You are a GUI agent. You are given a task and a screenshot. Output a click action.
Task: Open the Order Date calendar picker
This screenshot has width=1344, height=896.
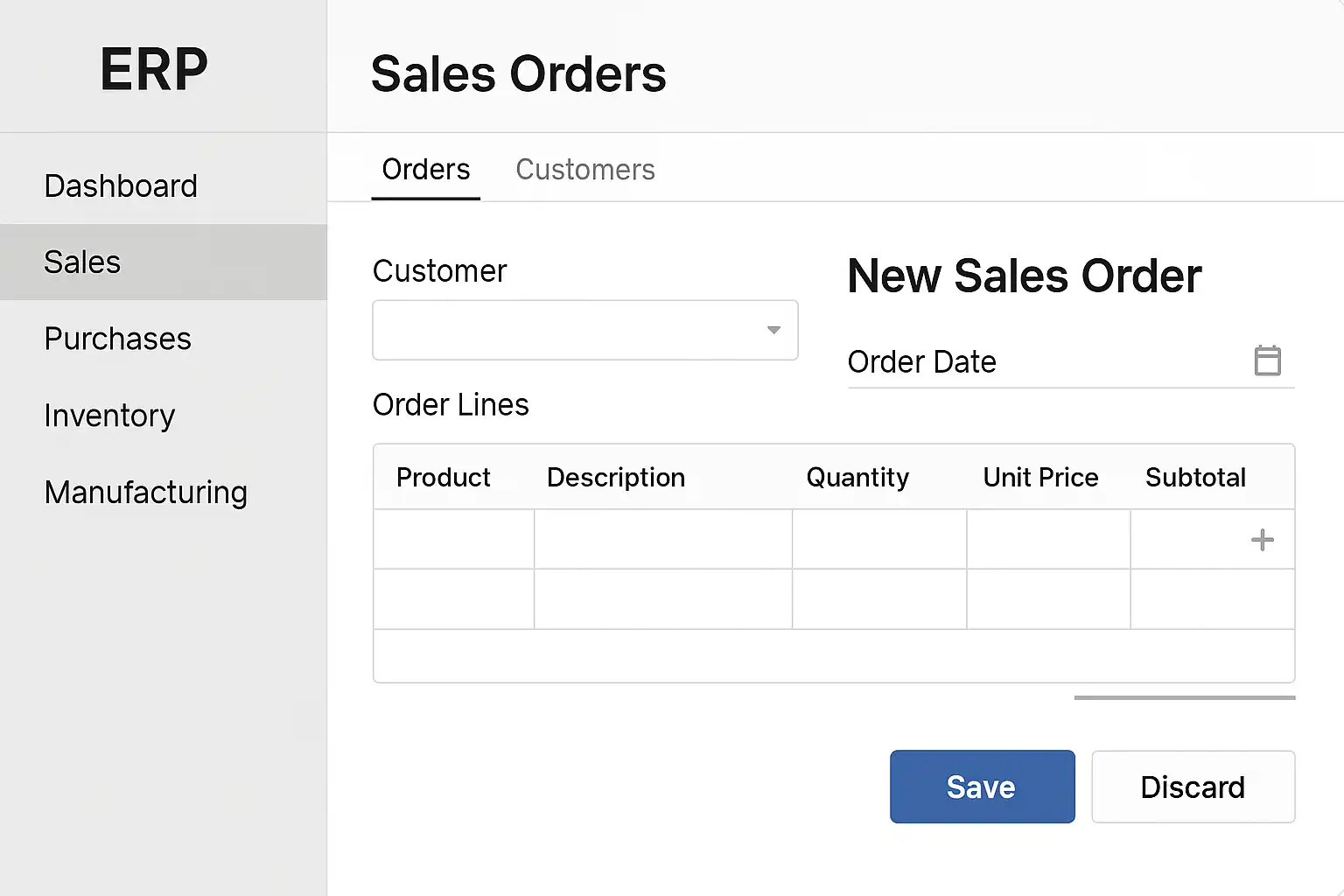pyautogui.click(x=1267, y=360)
